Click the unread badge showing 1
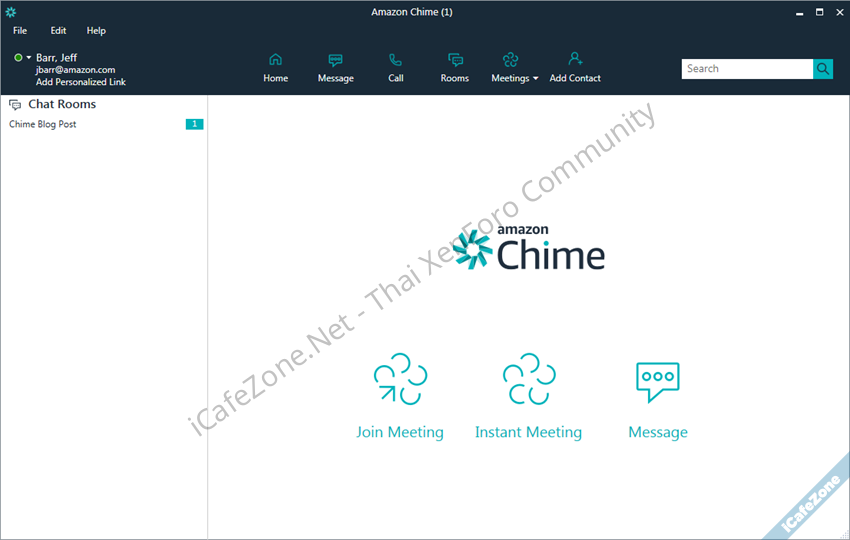850x540 pixels. point(195,124)
